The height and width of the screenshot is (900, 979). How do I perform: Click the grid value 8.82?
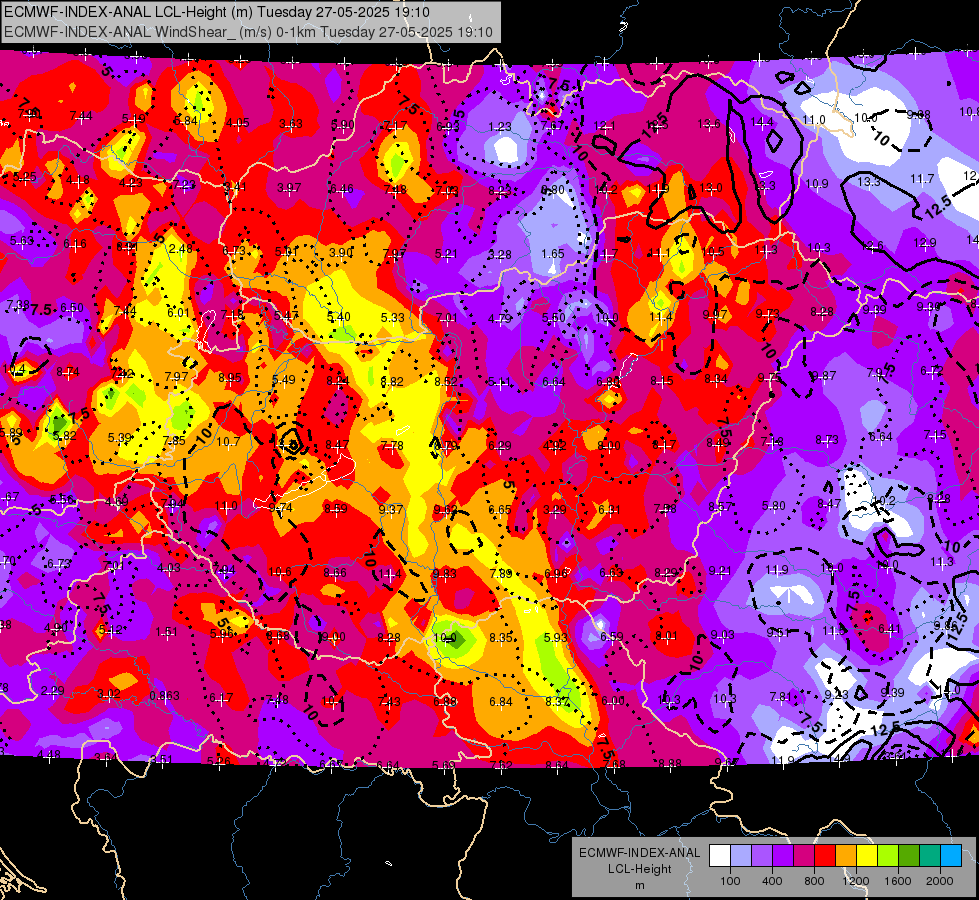(x=392, y=381)
